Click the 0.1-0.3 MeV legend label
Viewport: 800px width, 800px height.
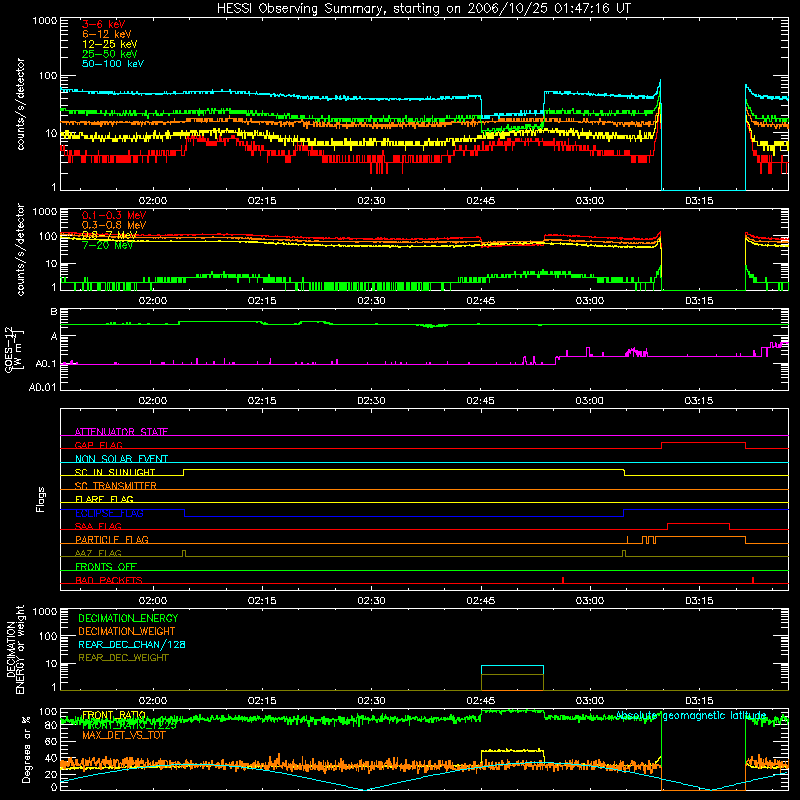pos(114,215)
